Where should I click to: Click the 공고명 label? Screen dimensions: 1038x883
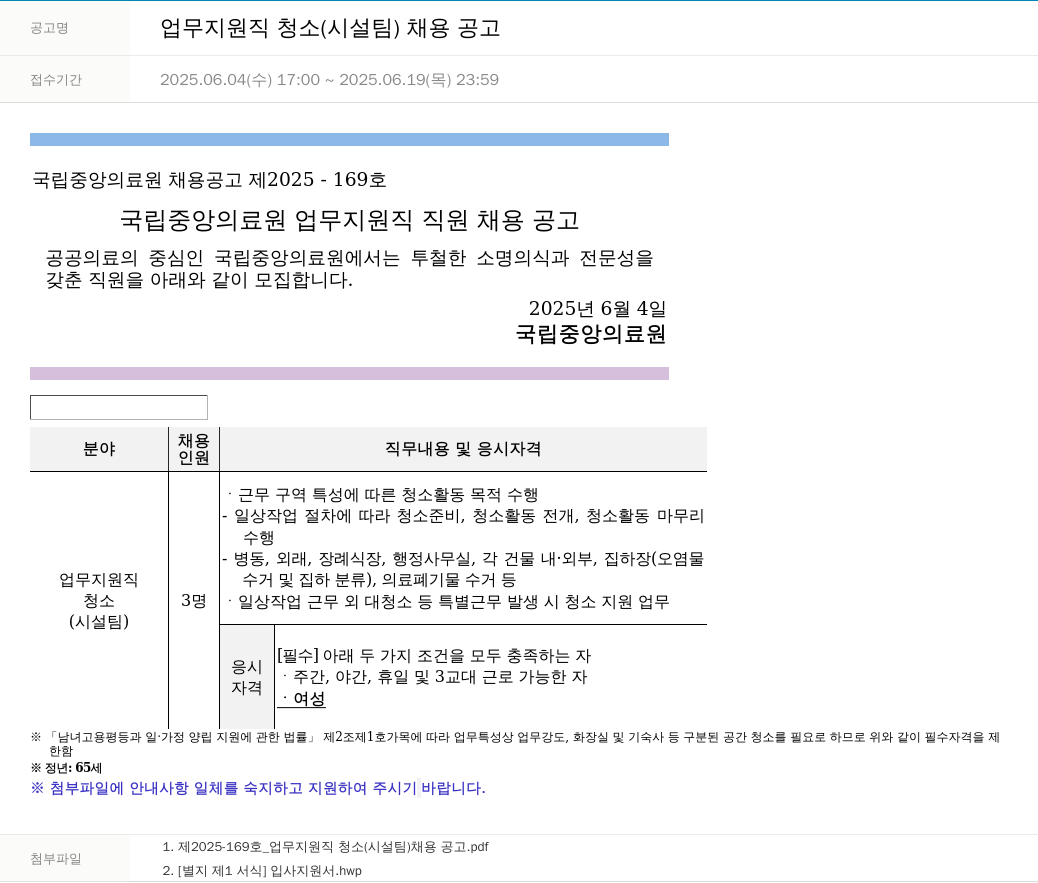tap(49, 28)
